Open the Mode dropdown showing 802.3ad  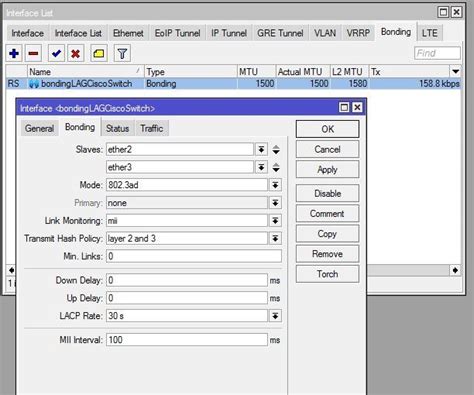pos(275,185)
